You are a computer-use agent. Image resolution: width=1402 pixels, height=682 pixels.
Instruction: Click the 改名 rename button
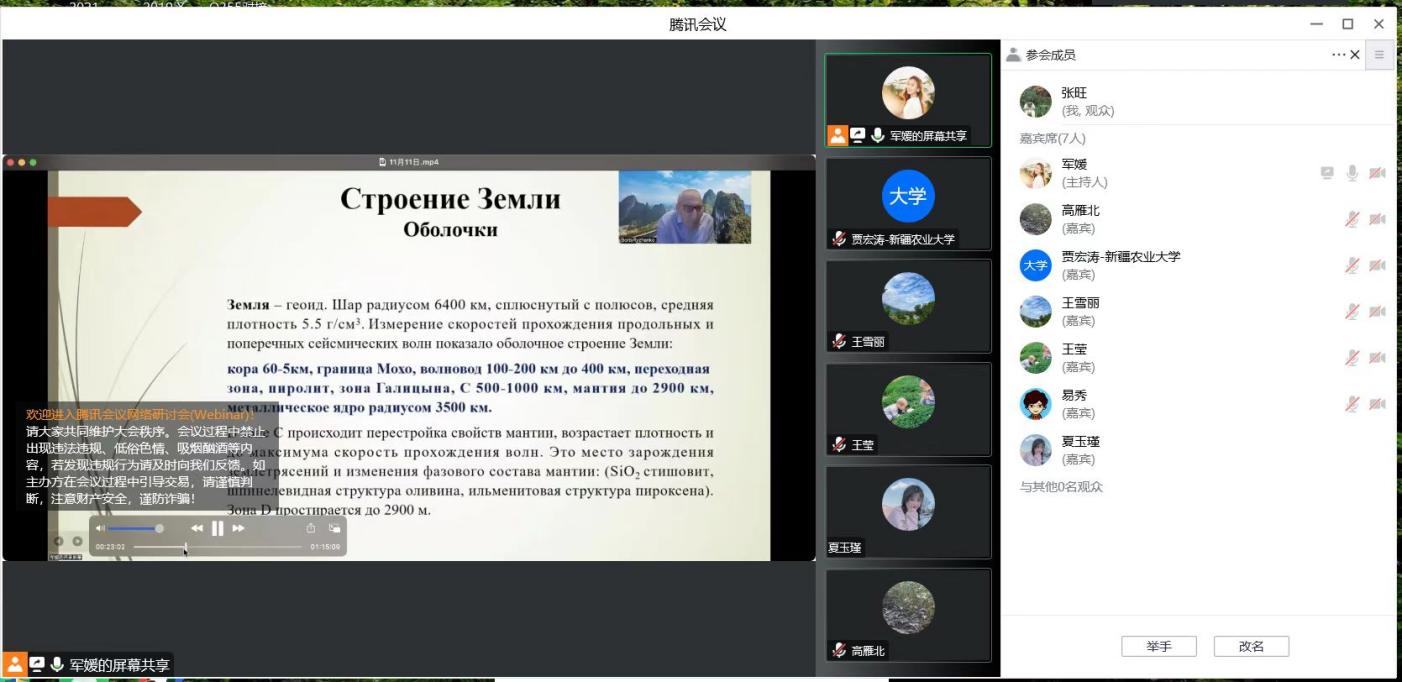point(1251,647)
